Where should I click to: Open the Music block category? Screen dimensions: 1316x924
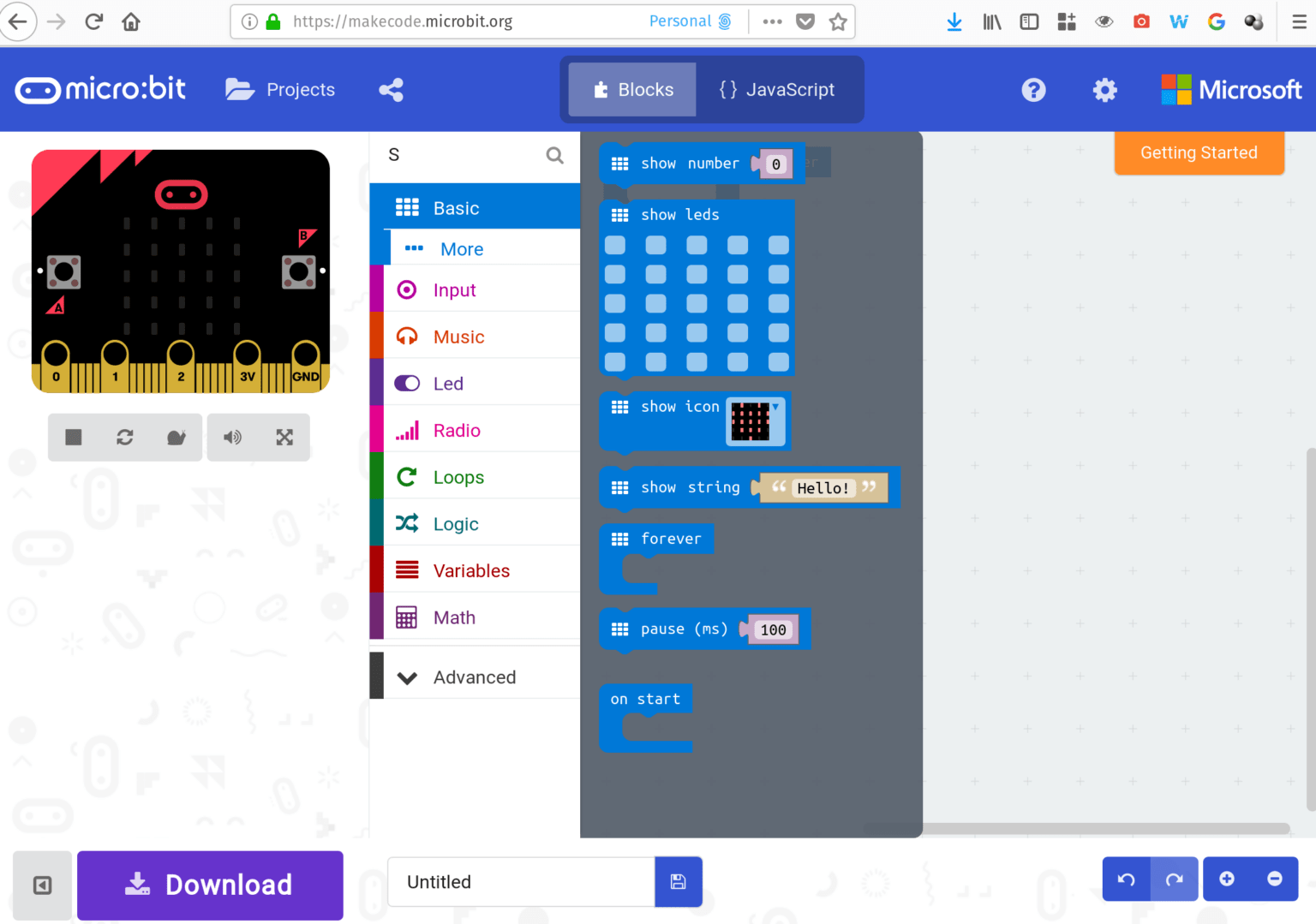(459, 337)
